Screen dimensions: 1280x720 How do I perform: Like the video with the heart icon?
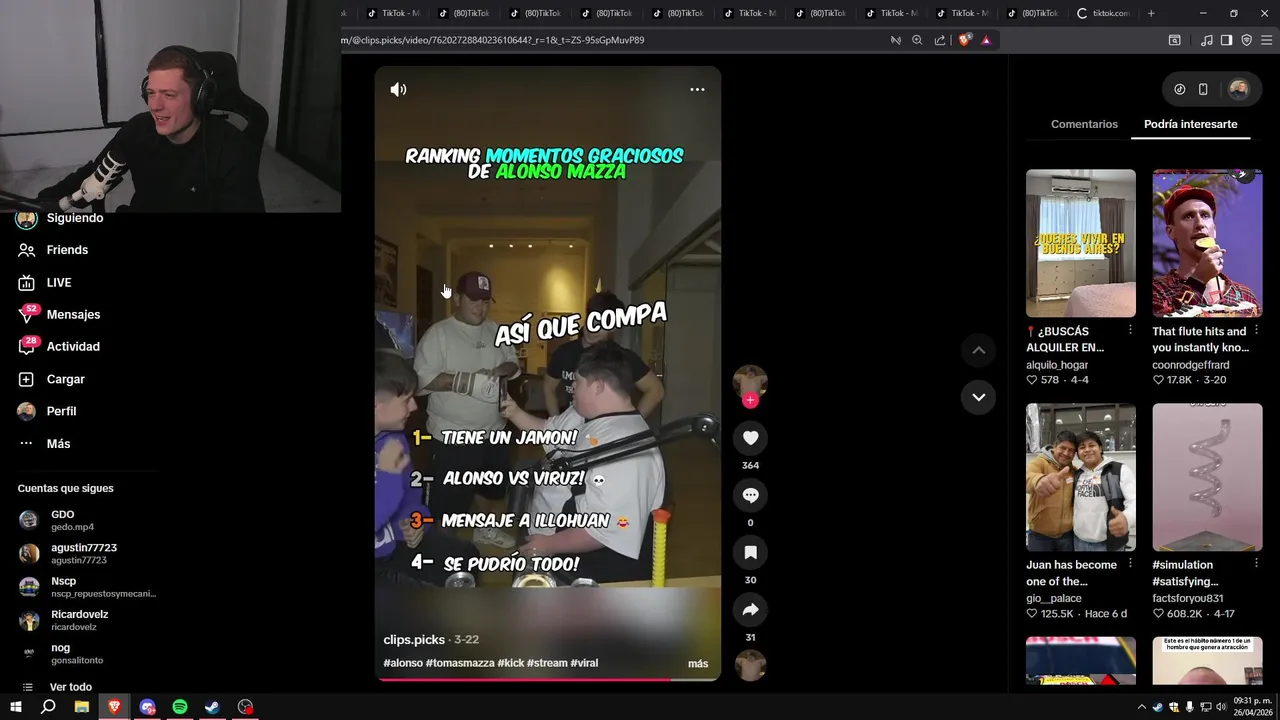[x=750, y=438]
